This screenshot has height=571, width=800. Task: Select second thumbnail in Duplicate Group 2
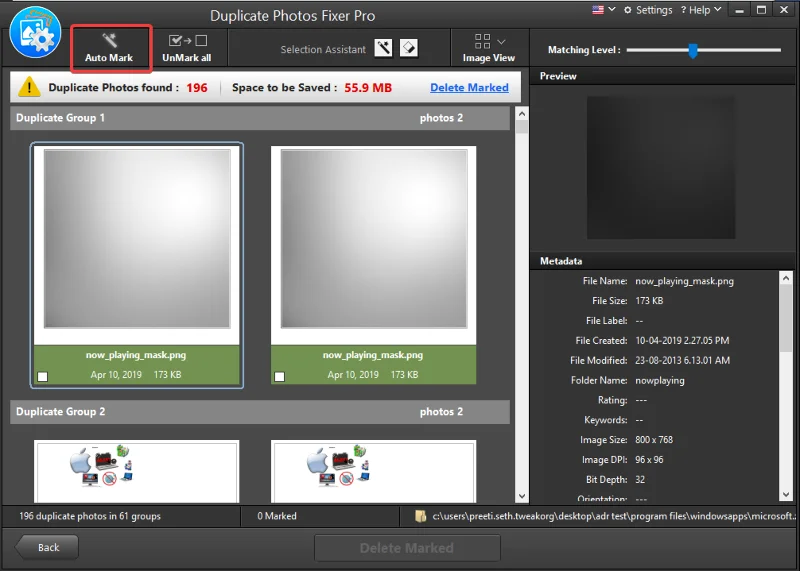[373, 471]
